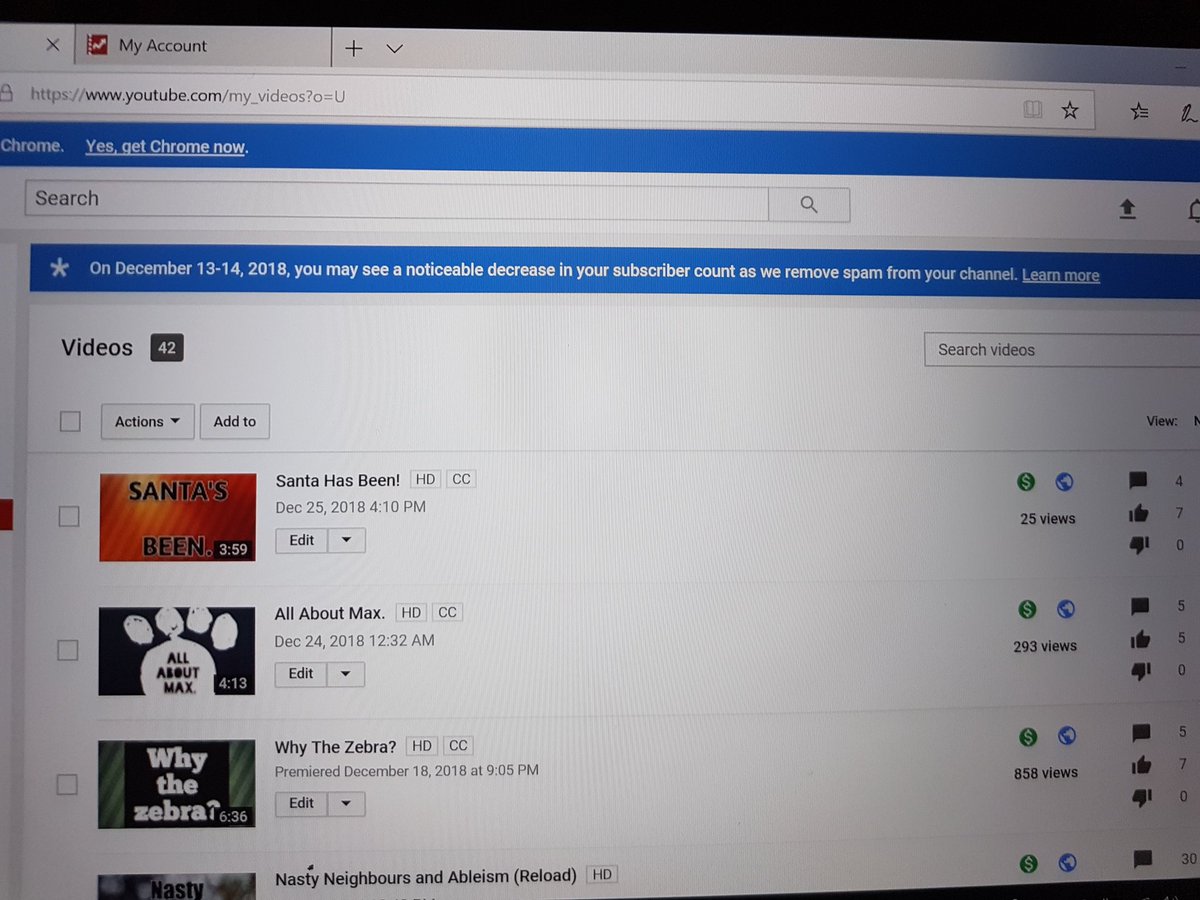Click the date Dec 25, 2018 4:10 PM
This screenshot has width=1200, height=900.
(351, 507)
